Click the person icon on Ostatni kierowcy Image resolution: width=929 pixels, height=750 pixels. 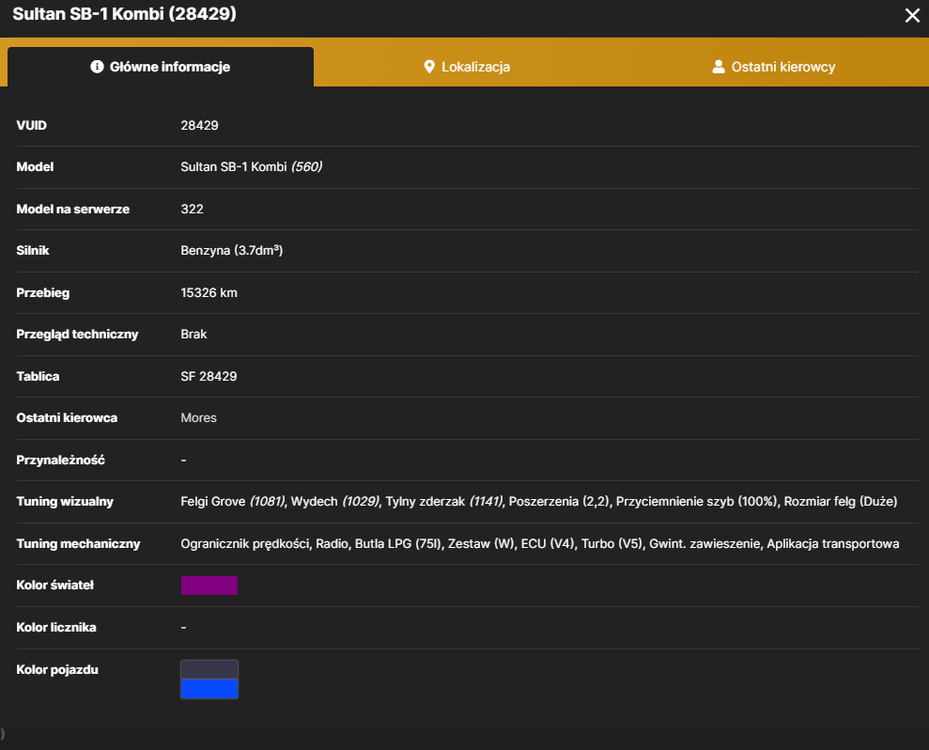(x=718, y=67)
